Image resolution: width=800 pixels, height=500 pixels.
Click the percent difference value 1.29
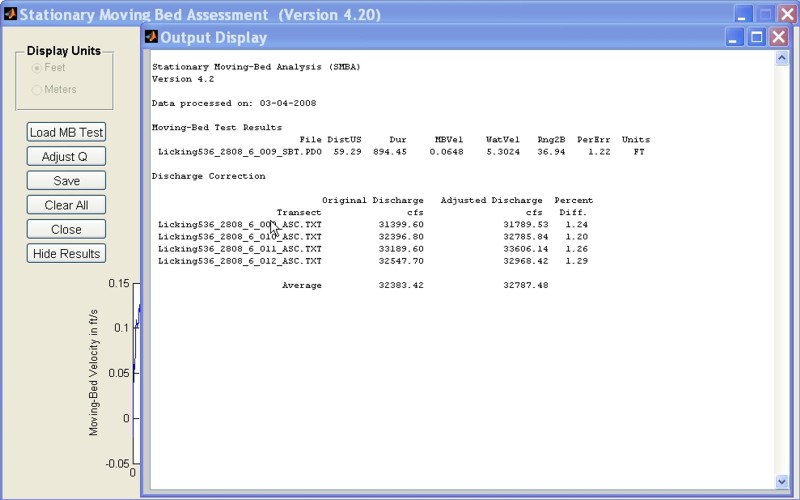(577, 261)
